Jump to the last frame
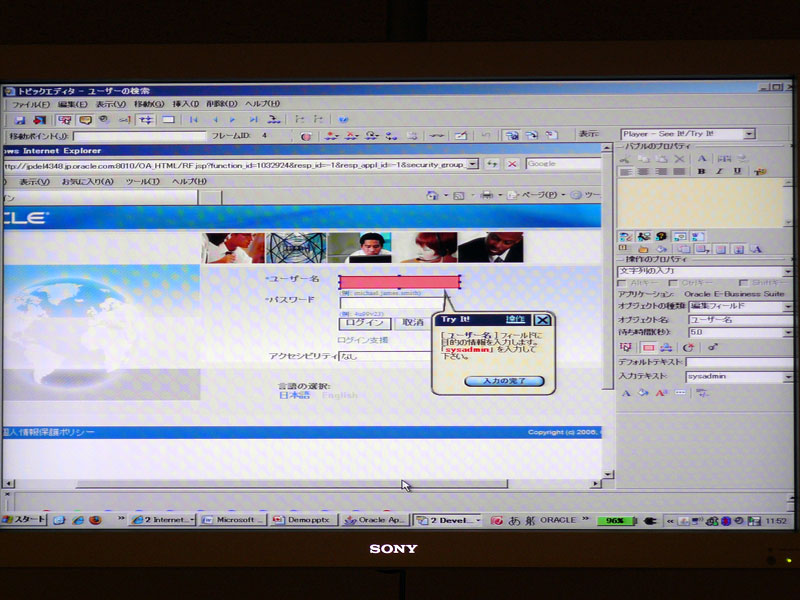Viewport: 800px width, 600px height. 254,120
